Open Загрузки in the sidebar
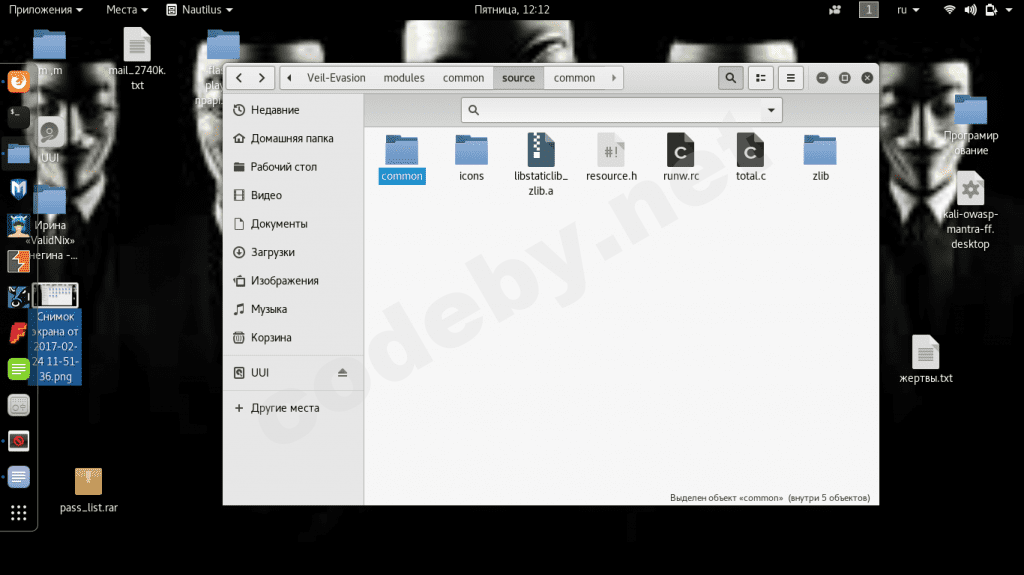The width and height of the screenshot is (1024, 575). point(293,252)
